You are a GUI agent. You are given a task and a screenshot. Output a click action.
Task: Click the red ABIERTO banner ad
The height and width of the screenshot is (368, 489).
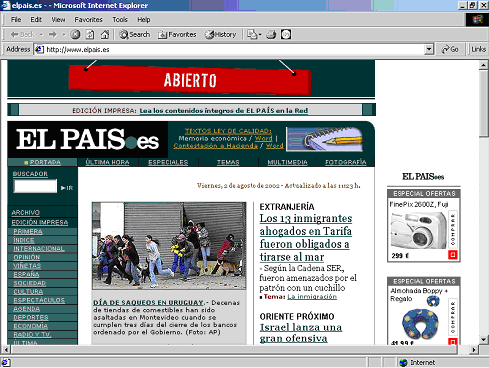190,80
